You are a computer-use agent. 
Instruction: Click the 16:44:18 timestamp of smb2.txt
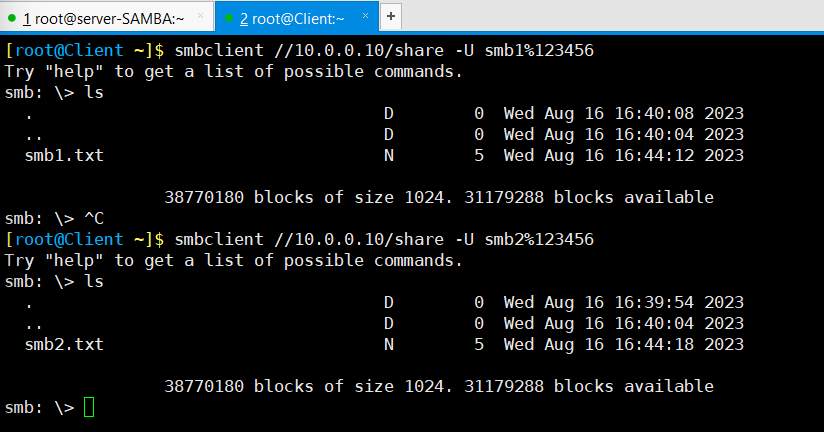click(654, 344)
